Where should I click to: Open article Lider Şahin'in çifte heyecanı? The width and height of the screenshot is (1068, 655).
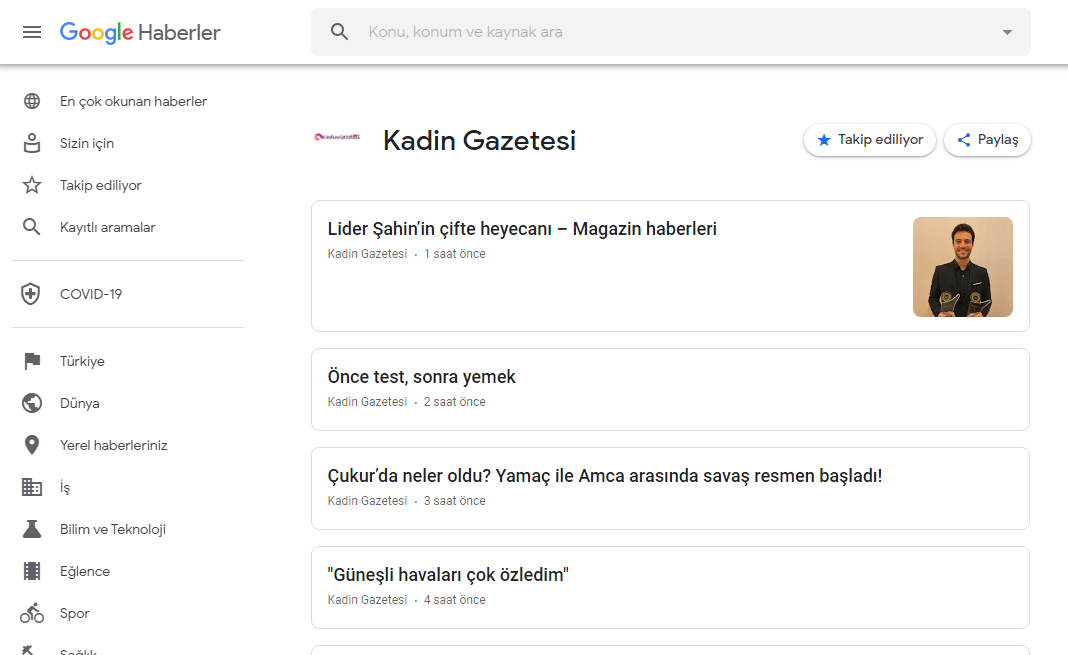[x=522, y=229]
